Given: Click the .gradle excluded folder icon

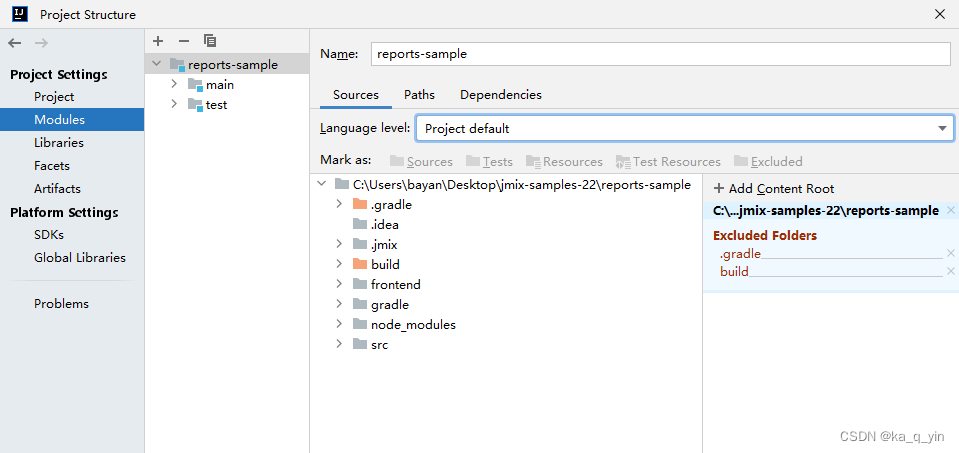Looking at the screenshot, I should (360, 204).
